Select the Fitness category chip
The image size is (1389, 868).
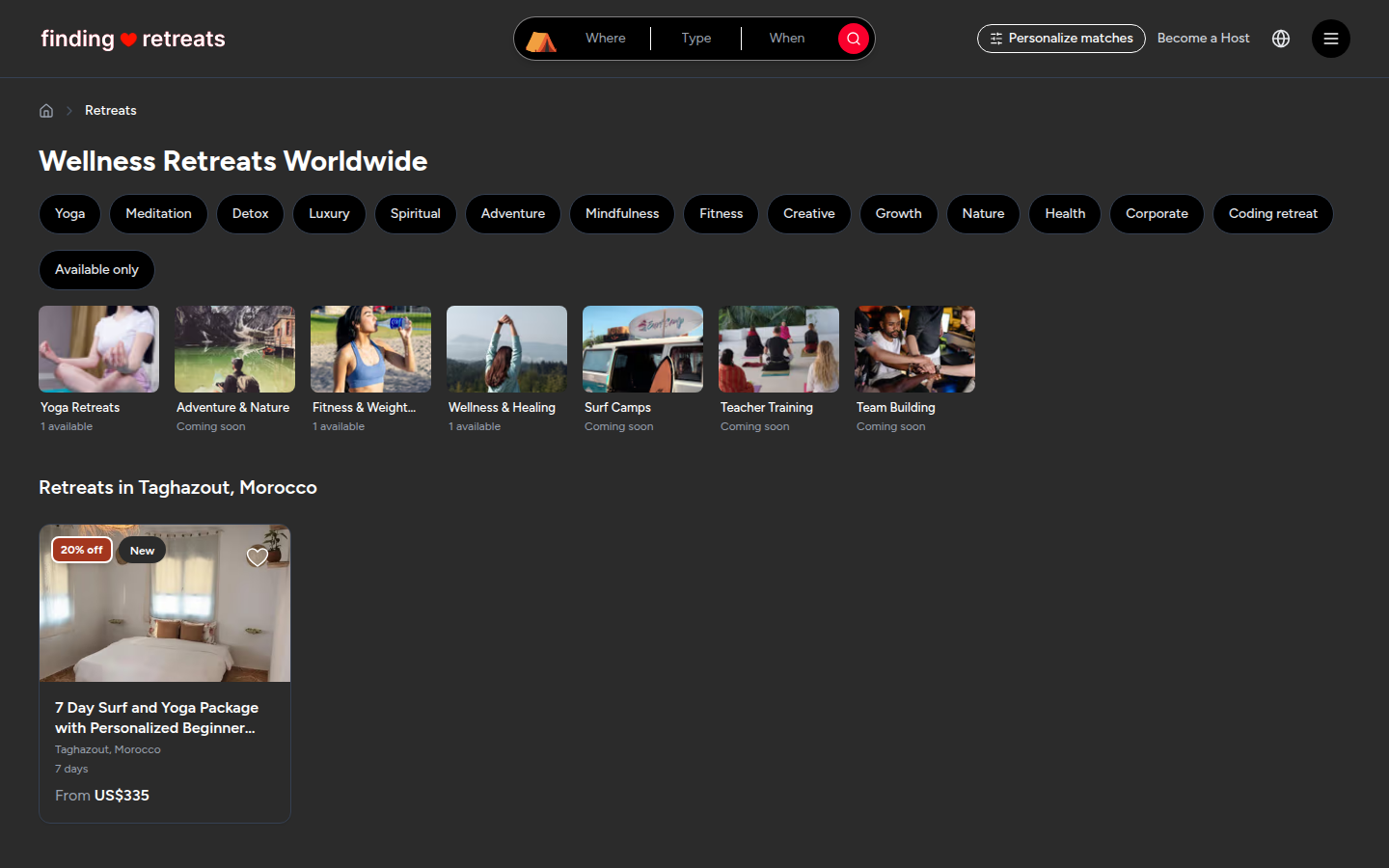(722, 214)
